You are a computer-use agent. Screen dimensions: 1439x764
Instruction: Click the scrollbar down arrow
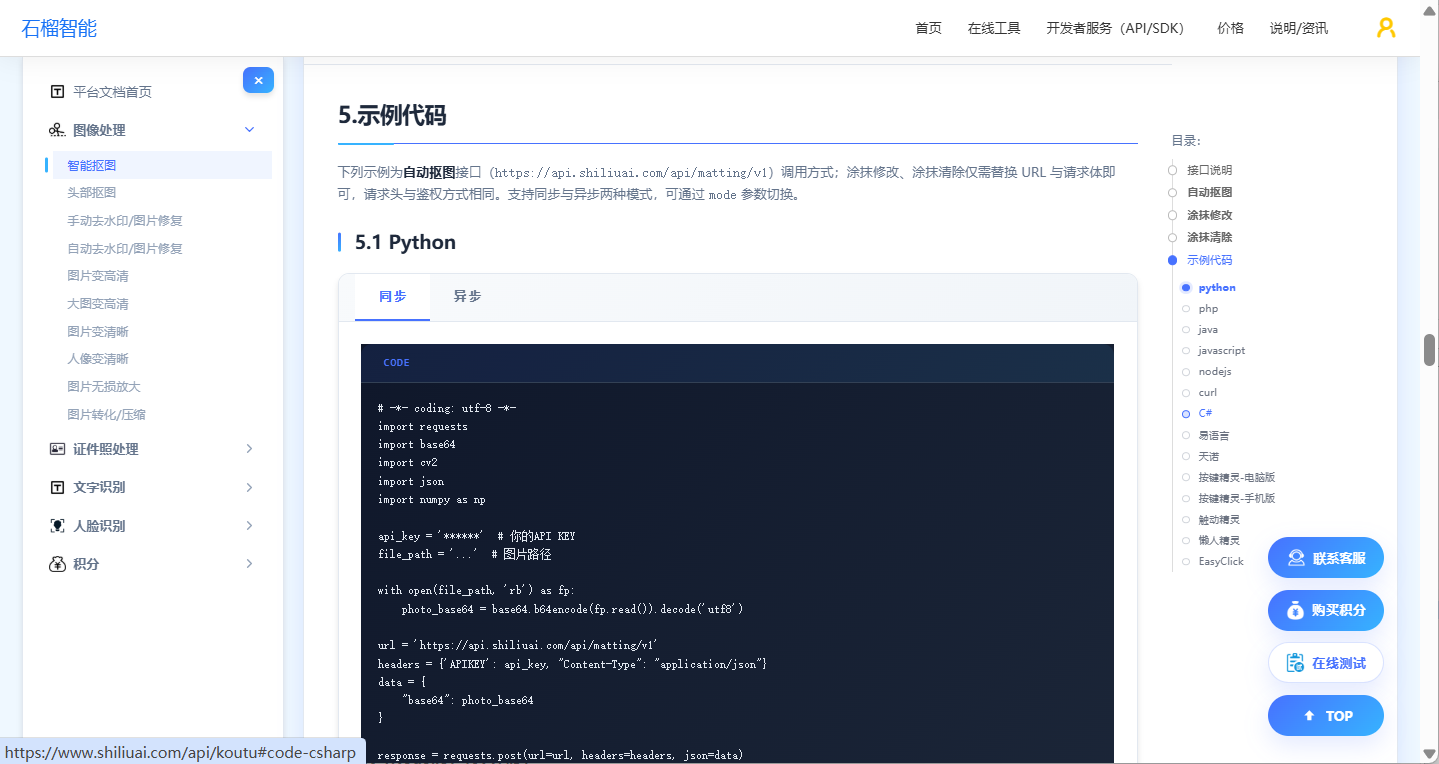[x=1430, y=754]
